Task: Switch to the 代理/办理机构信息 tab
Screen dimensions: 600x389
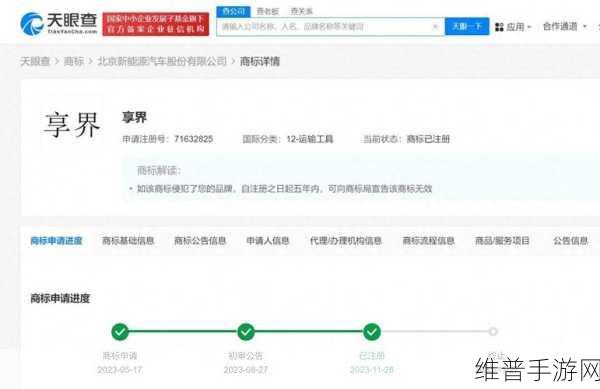Action: pyautogui.click(x=346, y=241)
